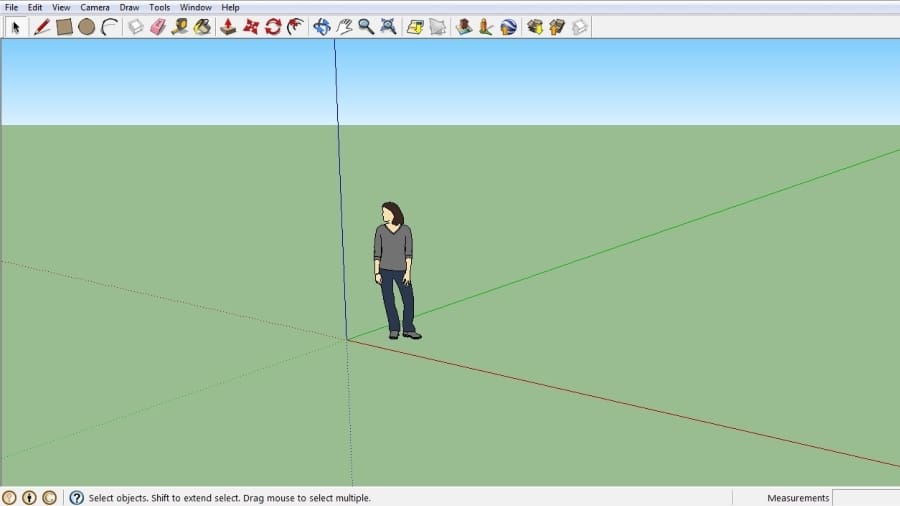Activate the Circle tool
This screenshot has width=900, height=506.
click(x=87, y=27)
